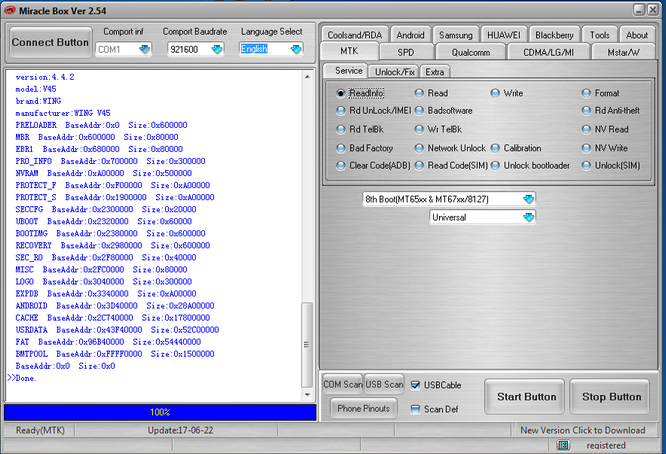Open the About tab
This screenshot has width=666, height=454.
click(x=637, y=35)
